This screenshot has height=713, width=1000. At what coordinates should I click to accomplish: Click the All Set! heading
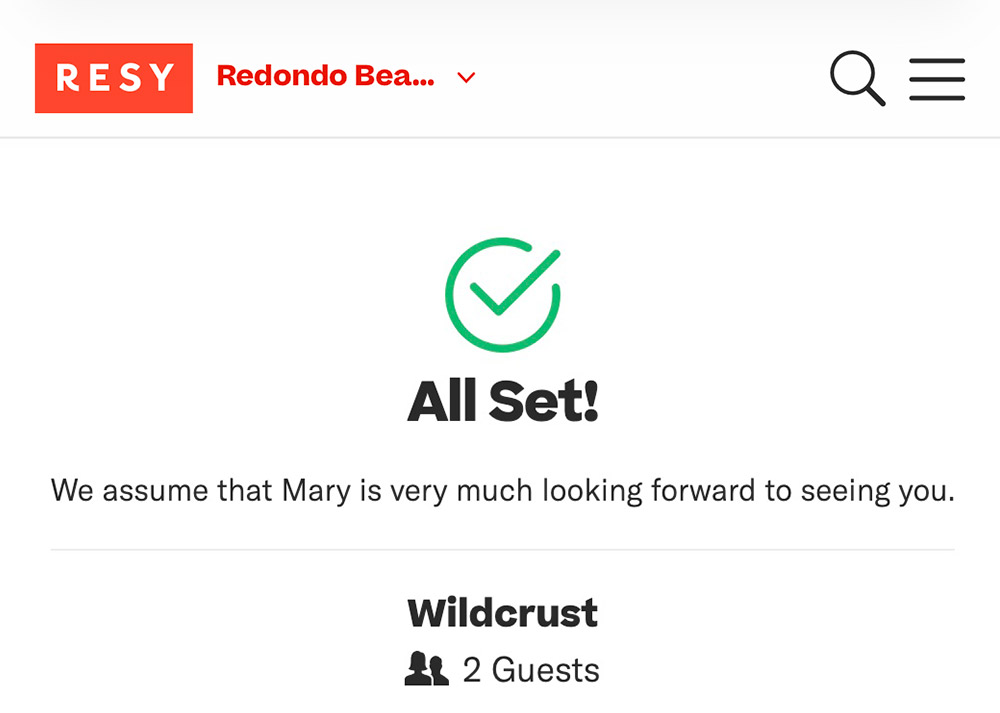click(x=503, y=402)
